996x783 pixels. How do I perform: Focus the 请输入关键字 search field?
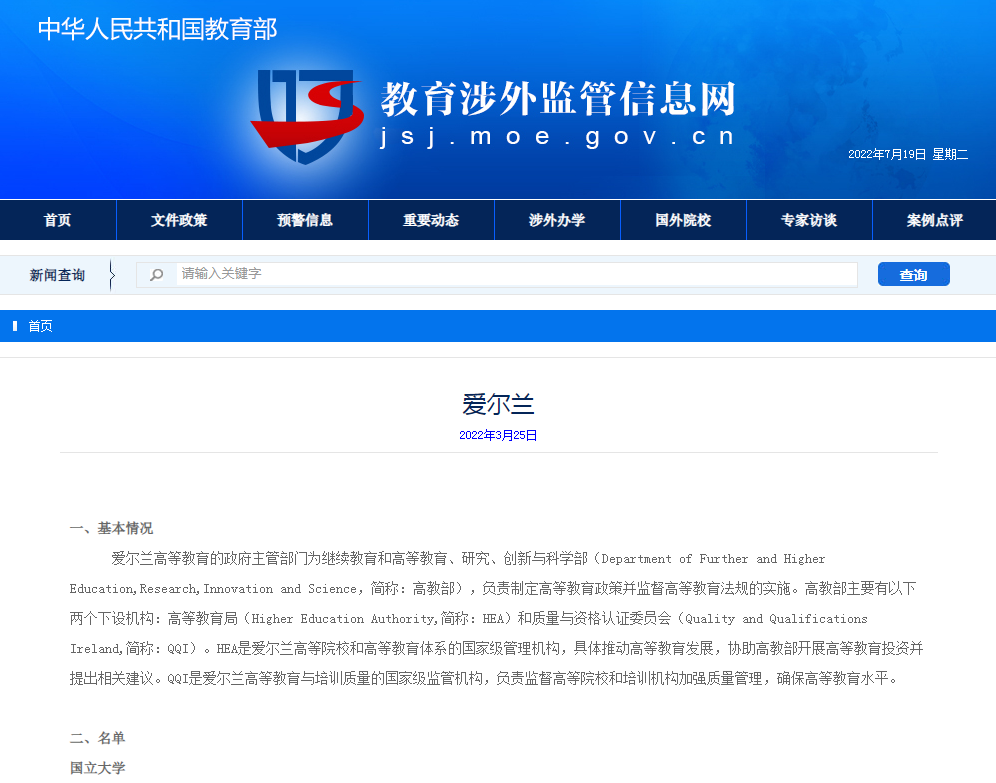[x=516, y=274]
